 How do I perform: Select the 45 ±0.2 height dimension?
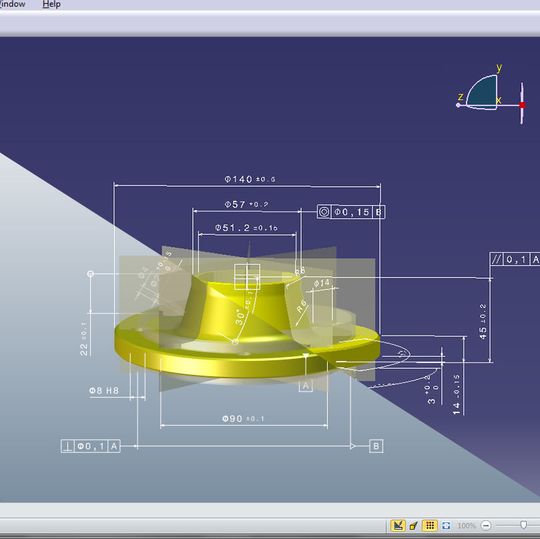[x=483, y=321]
